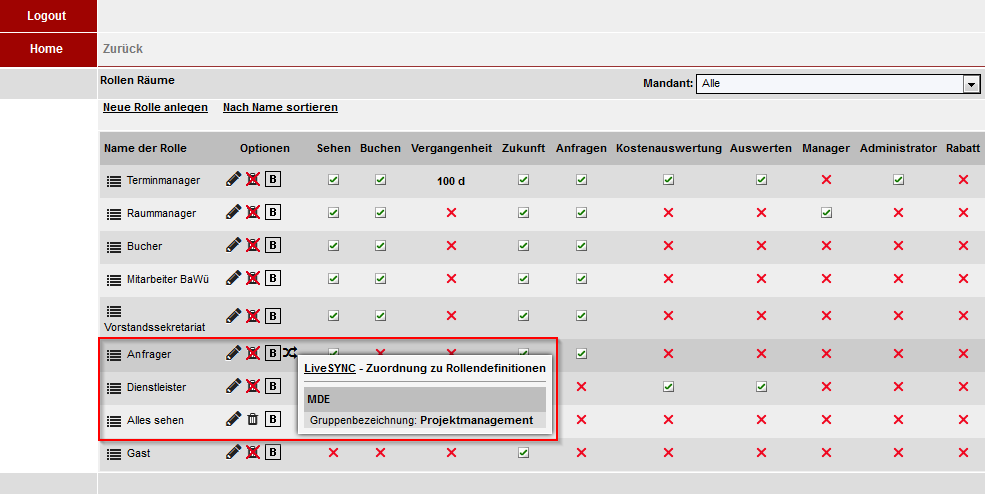The width and height of the screenshot is (985, 494).
Task: Click the red X under Vergangenheit for Raummanager
Action: [x=451, y=212]
